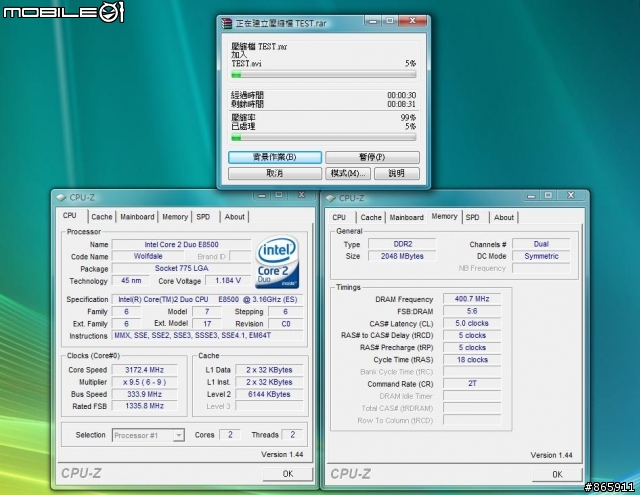The width and height of the screenshot is (640, 495).
Task: Open the About tab in left CPU-Z window
Action: coord(235,217)
